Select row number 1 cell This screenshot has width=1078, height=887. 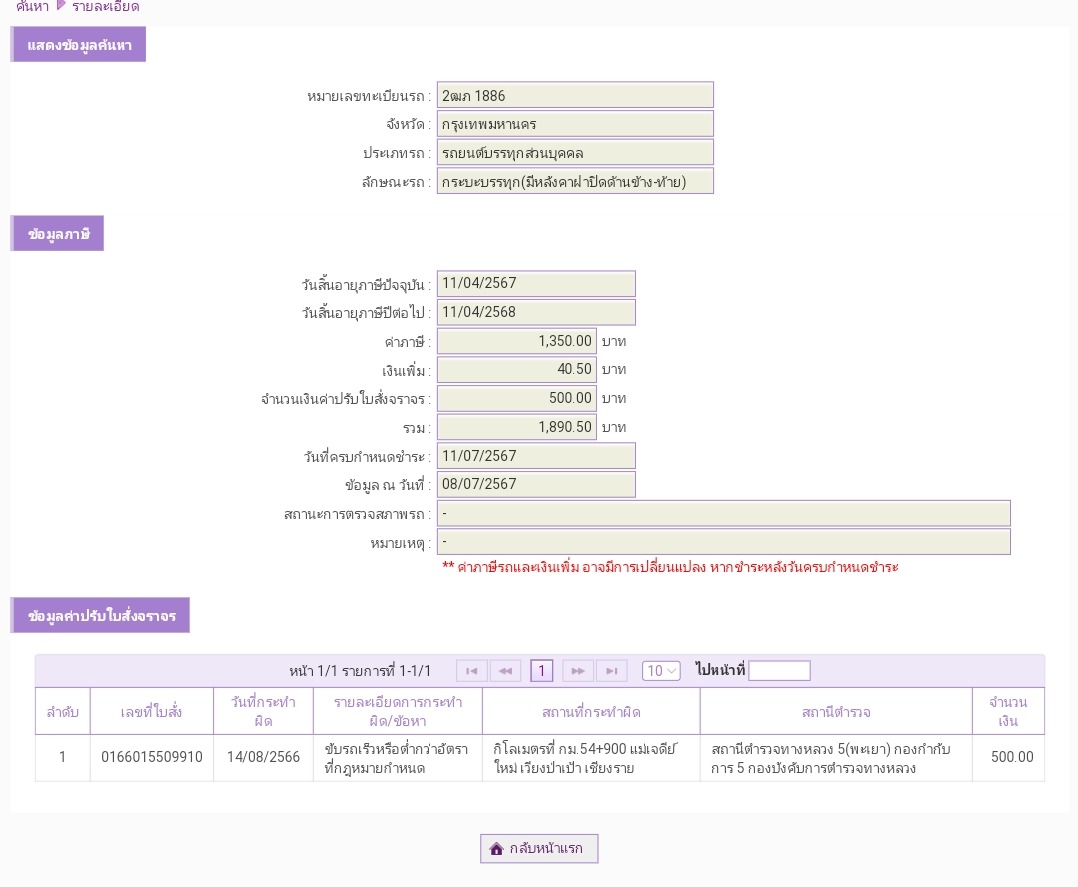tap(63, 758)
